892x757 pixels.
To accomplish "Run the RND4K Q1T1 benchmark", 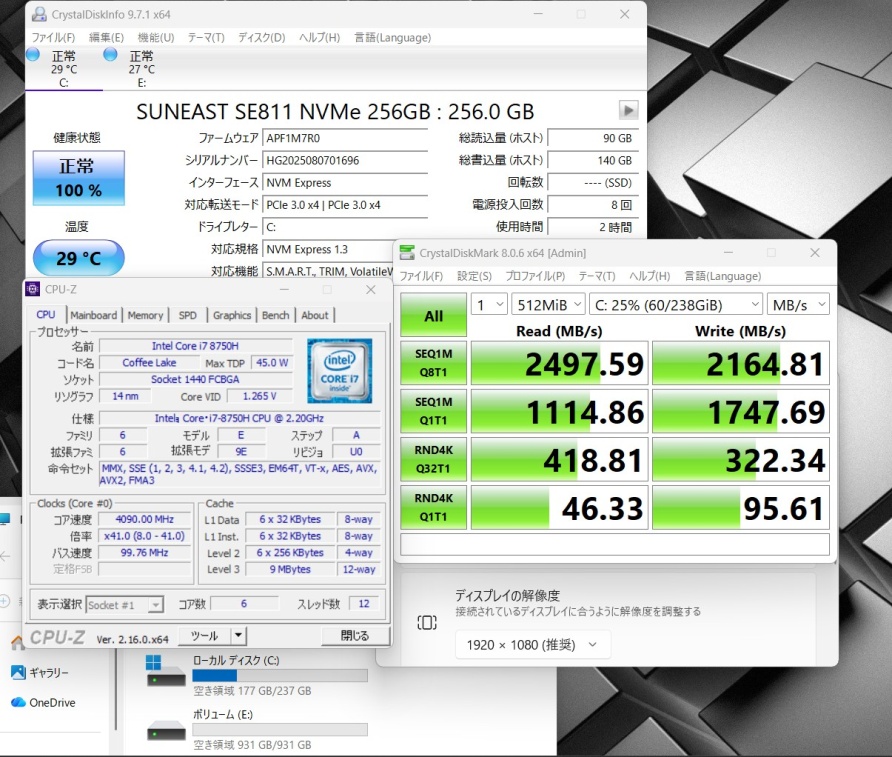I will pyautogui.click(x=433, y=507).
